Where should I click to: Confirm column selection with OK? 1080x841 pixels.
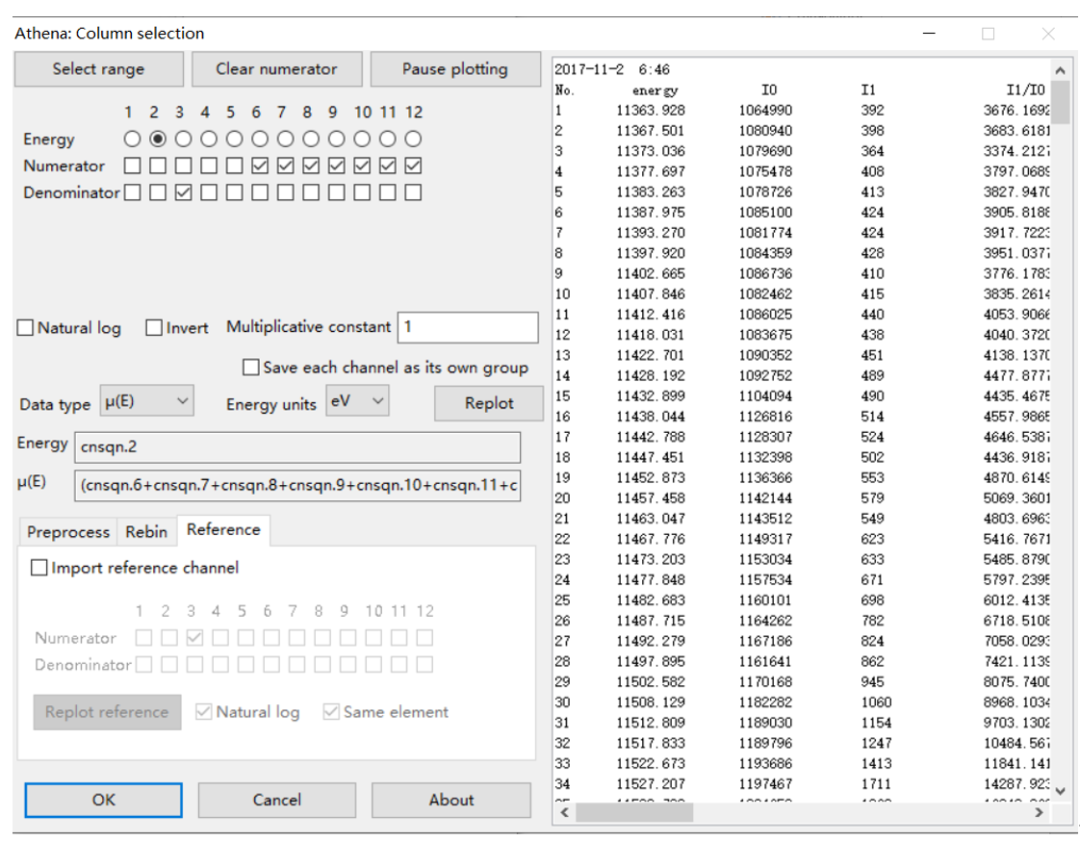[x=102, y=800]
